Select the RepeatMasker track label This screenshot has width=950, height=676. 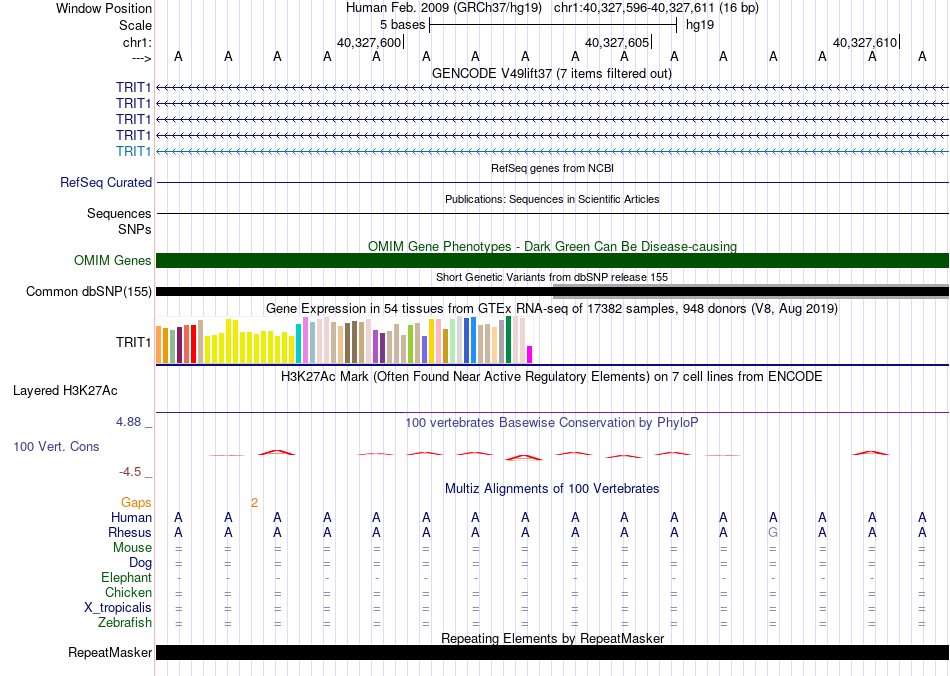coord(110,653)
